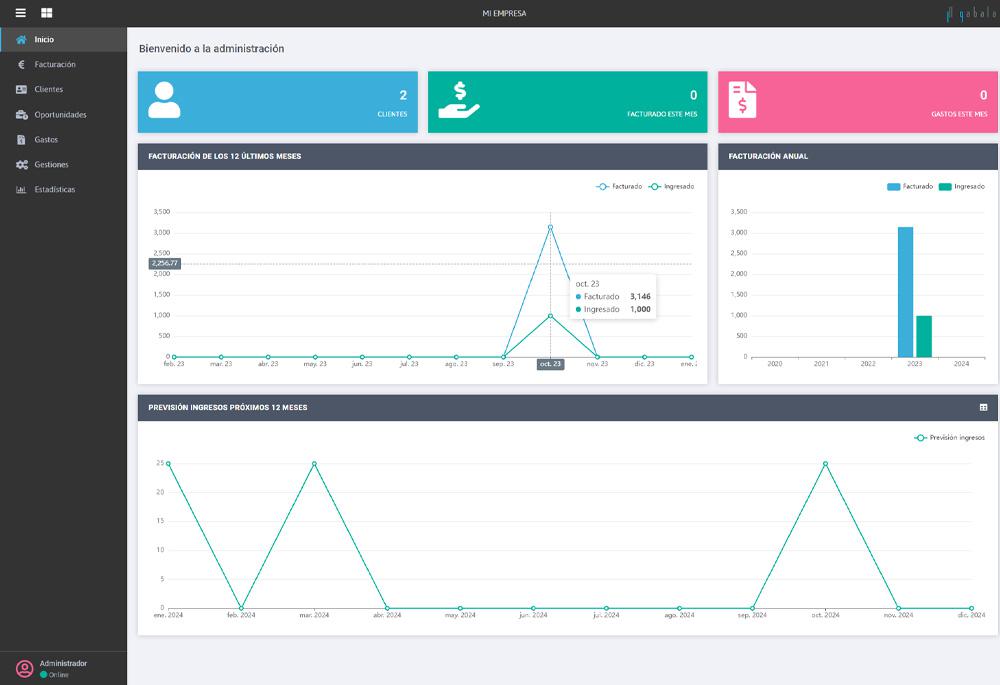Click the Inicio home icon
This screenshot has width=1000, height=685.
click(21, 40)
